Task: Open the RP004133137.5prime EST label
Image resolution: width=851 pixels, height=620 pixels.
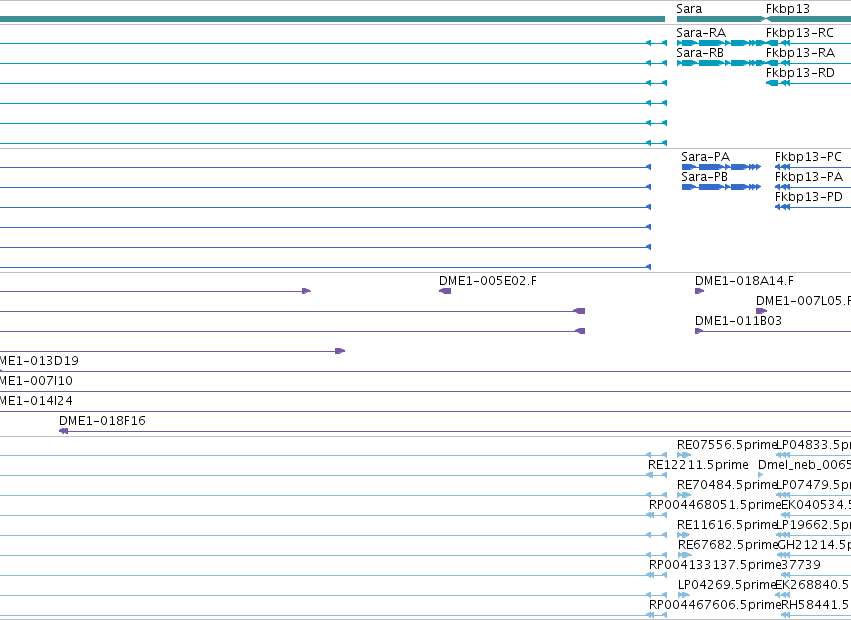Action: [715, 565]
